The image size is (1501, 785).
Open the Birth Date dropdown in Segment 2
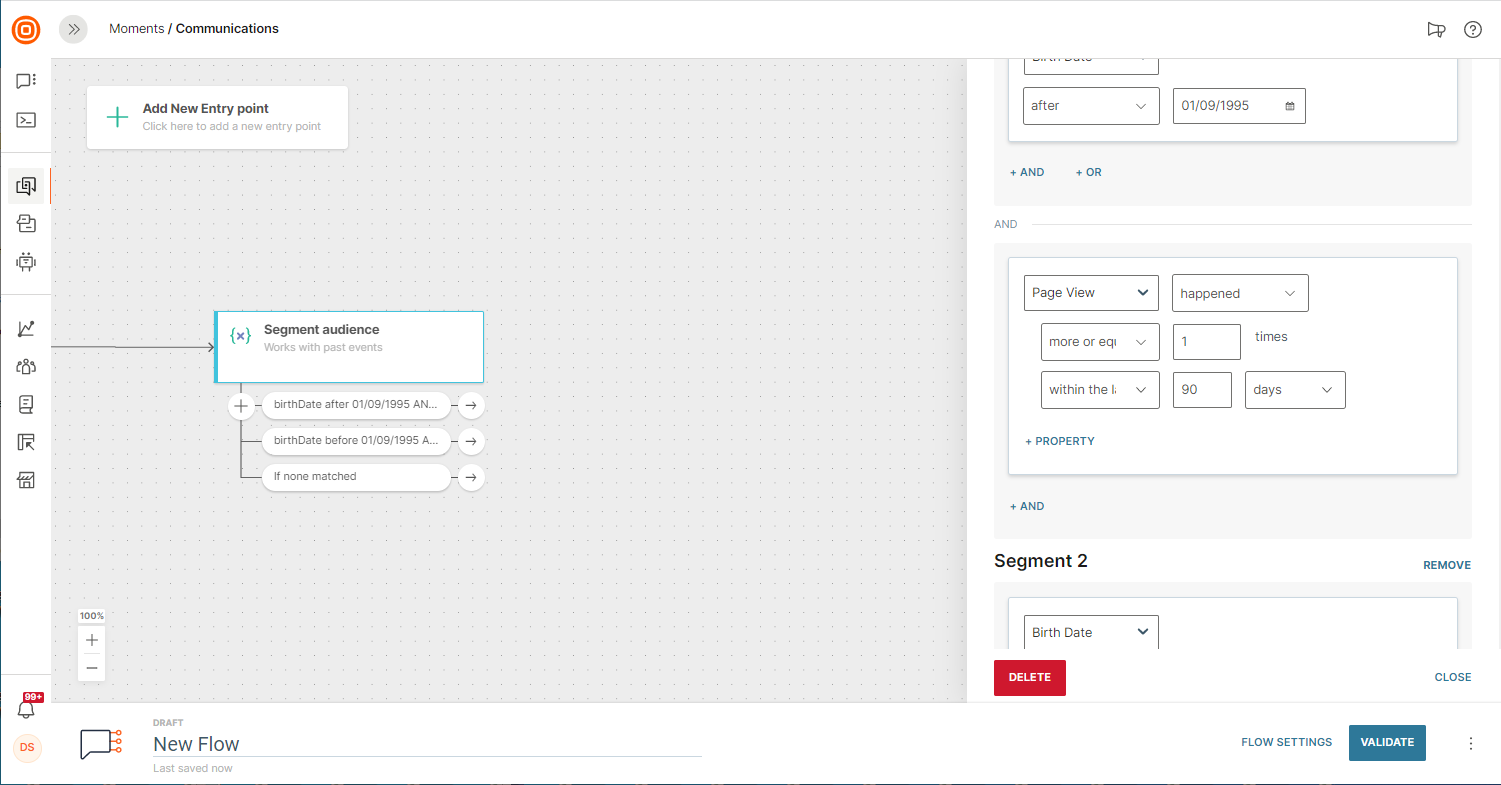click(x=1091, y=632)
